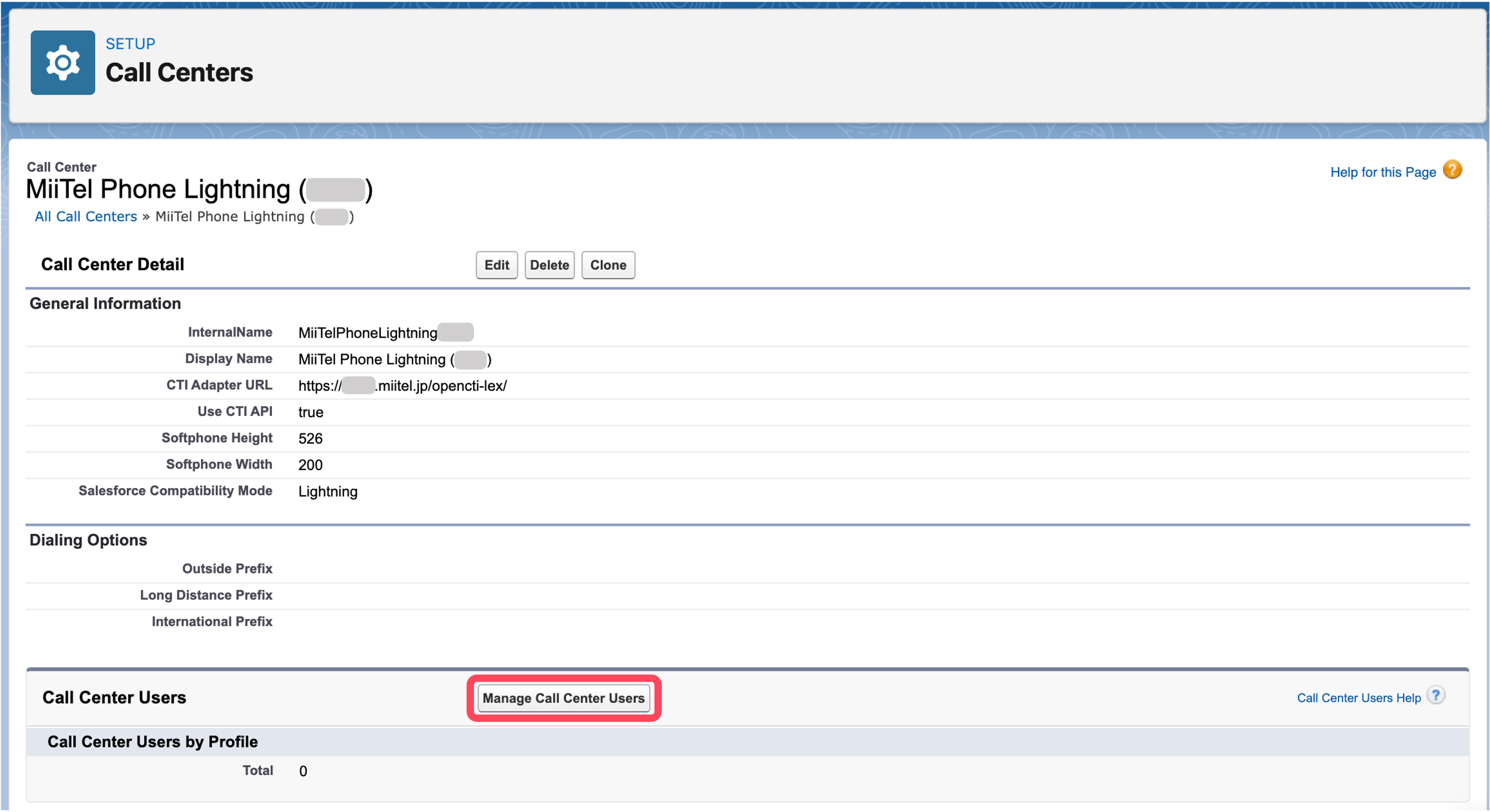The width and height of the screenshot is (1490, 812).
Task: Click the Softphone Height value 526
Action: point(310,439)
